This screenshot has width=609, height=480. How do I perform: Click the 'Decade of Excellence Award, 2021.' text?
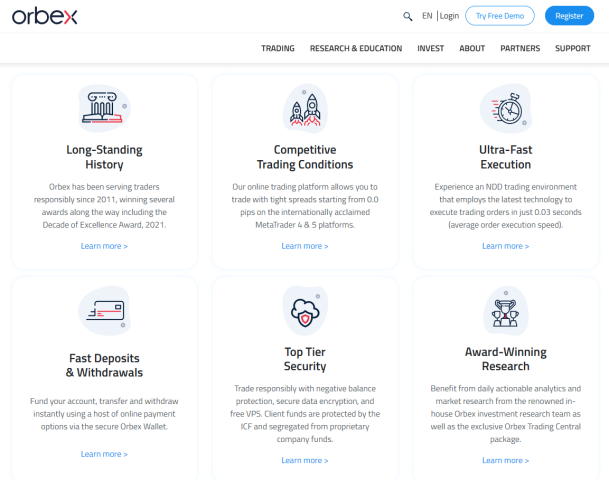pyautogui.click(x=104, y=225)
